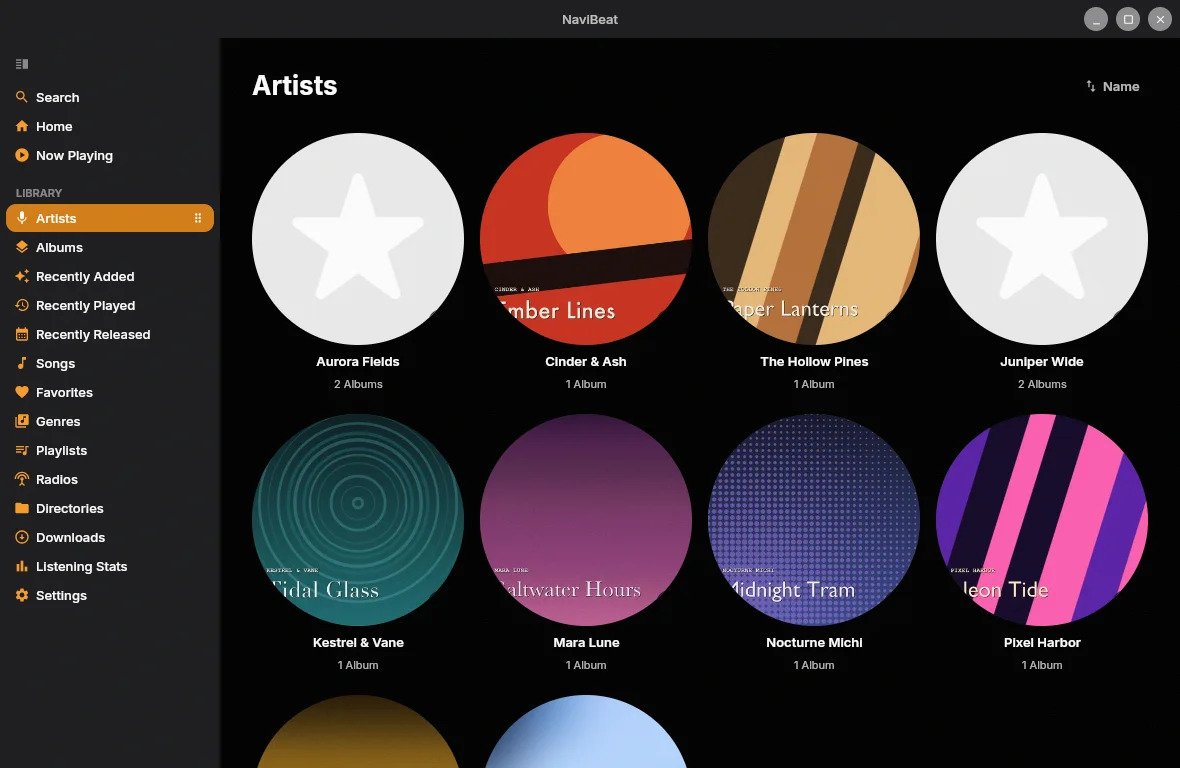Click the Artists microphone icon
This screenshot has width=1180, height=768.
point(22,218)
